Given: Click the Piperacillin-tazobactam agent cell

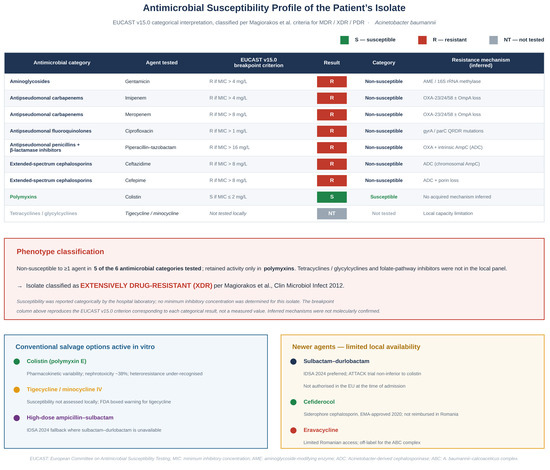Looking at the screenshot, I should coord(150,147).
